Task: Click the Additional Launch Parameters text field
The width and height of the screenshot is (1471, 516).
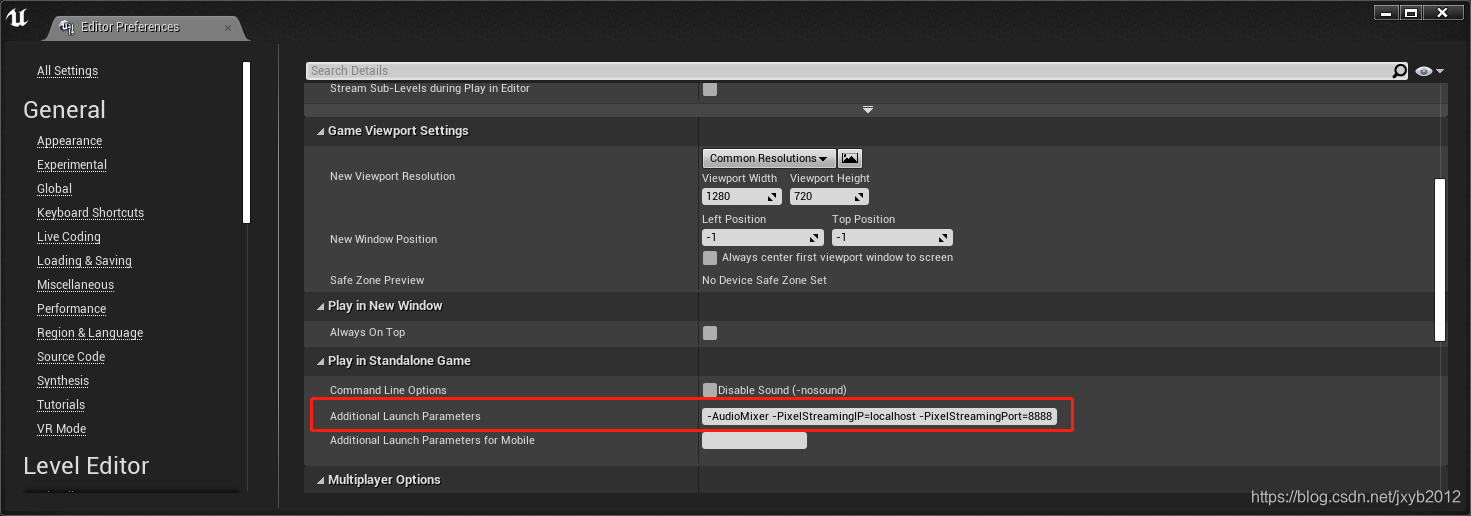Action: pyautogui.click(x=879, y=416)
